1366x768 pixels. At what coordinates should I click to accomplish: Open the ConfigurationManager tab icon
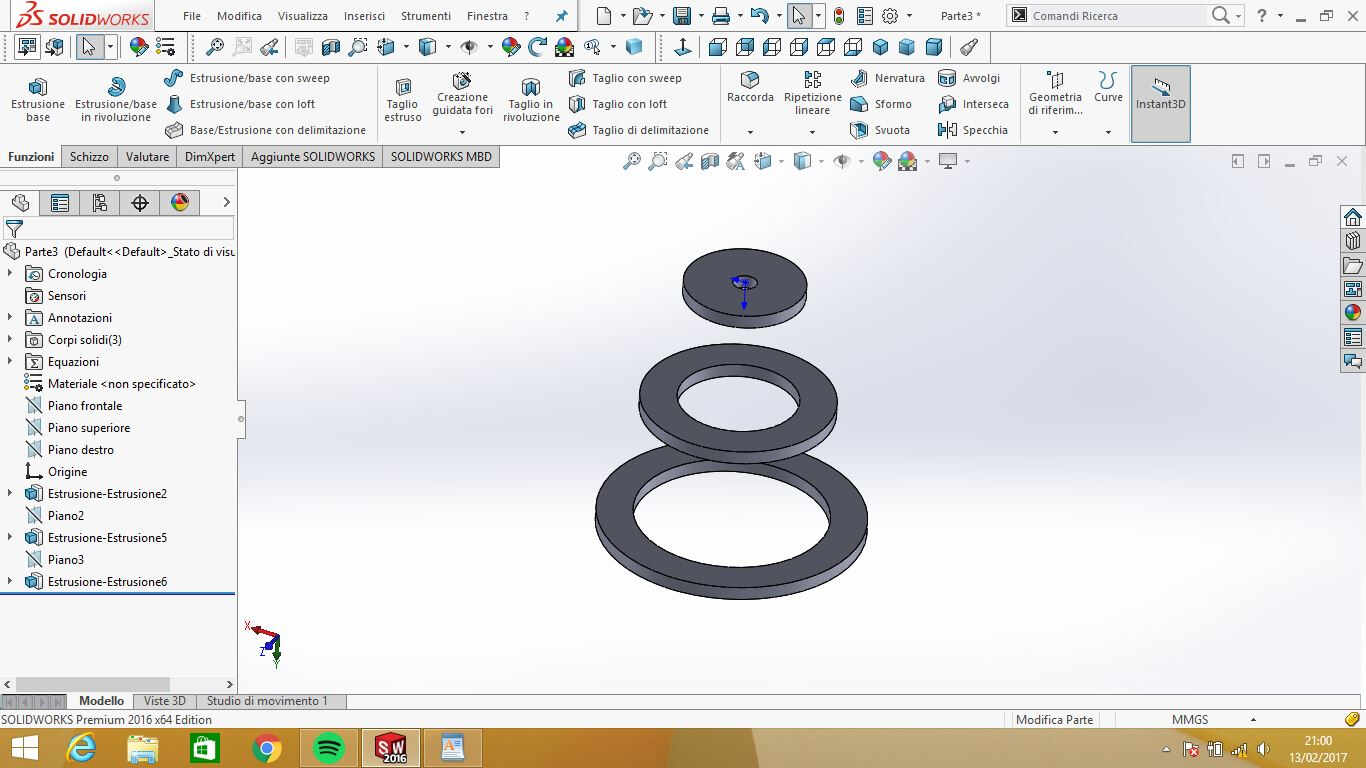tap(100, 203)
